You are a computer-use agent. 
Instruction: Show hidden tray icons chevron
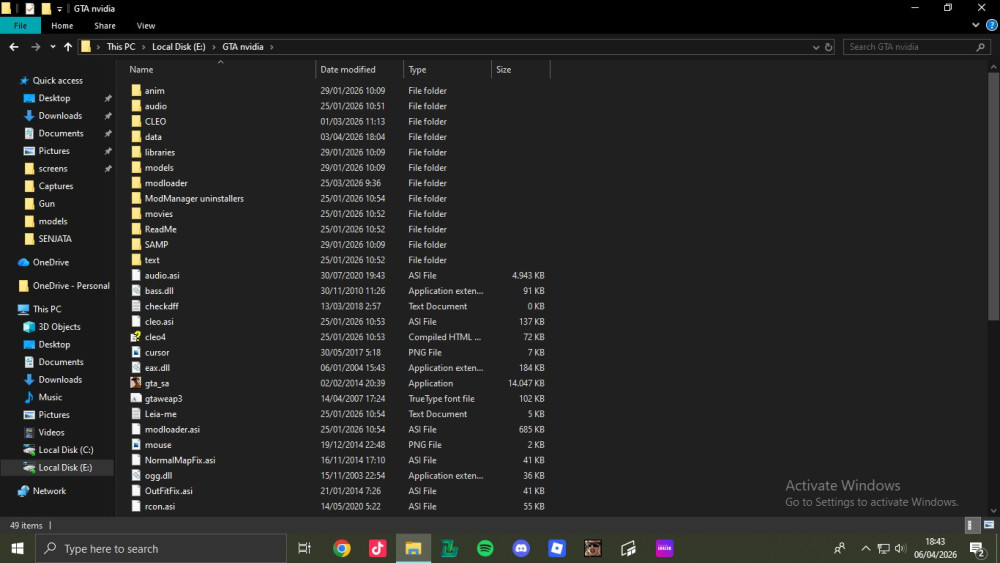865,548
